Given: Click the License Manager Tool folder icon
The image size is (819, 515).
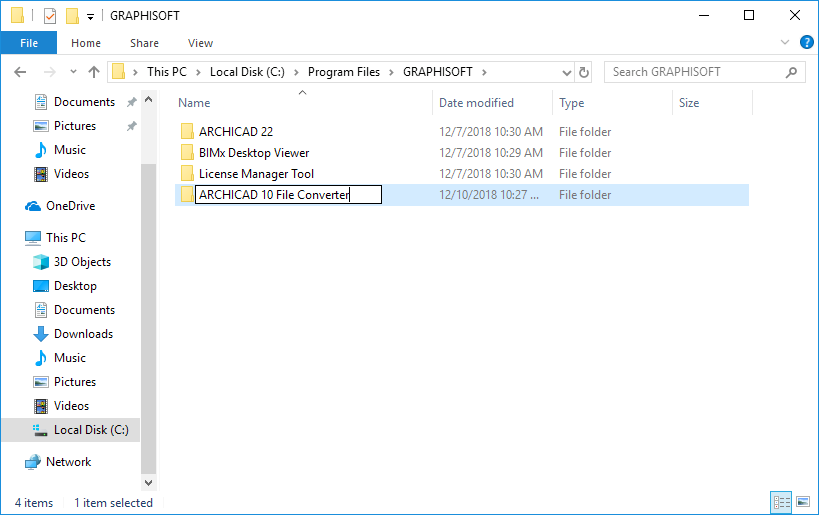Looking at the screenshot, I should (187, 173).
